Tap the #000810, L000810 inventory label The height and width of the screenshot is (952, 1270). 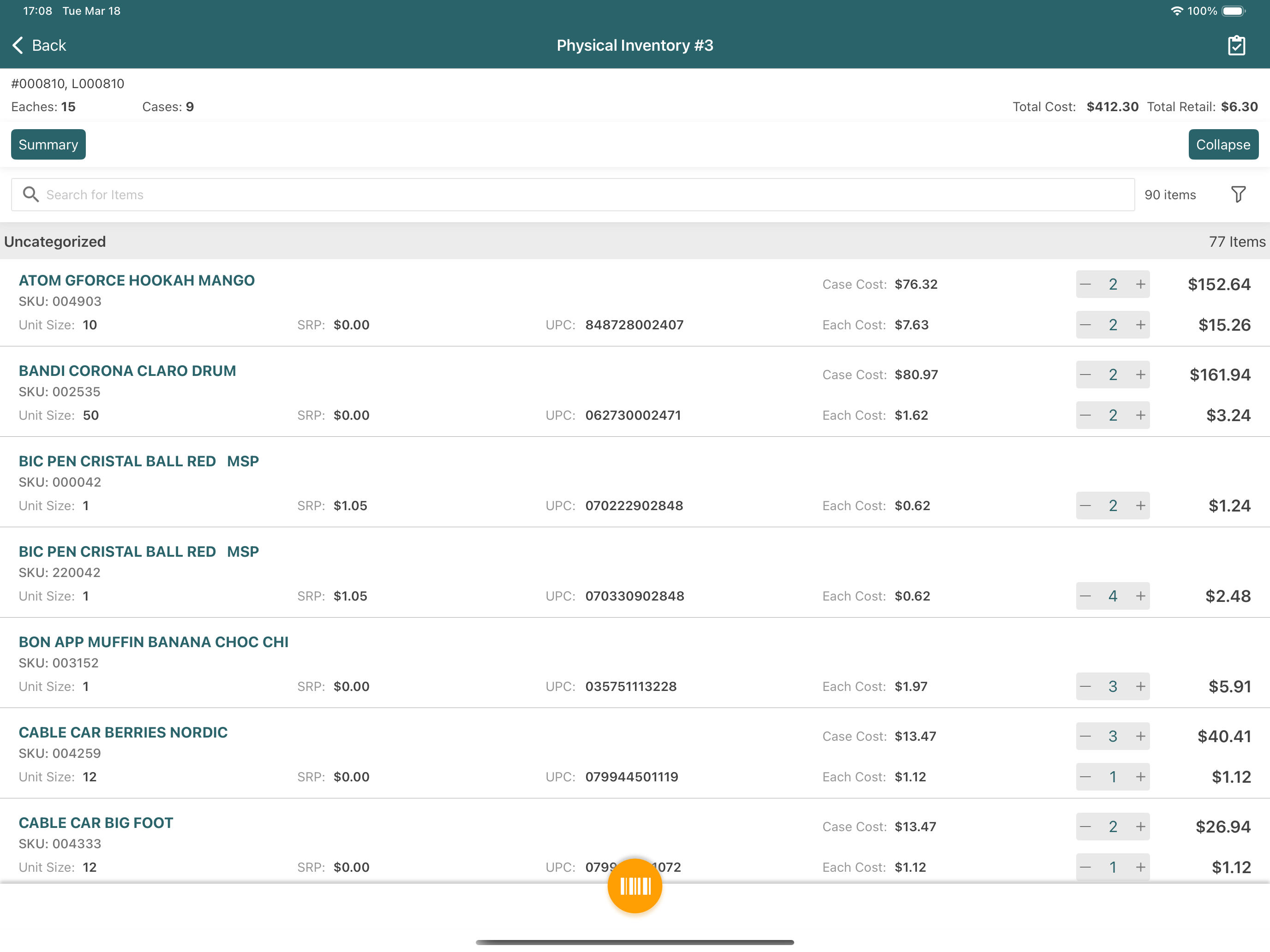68,84
